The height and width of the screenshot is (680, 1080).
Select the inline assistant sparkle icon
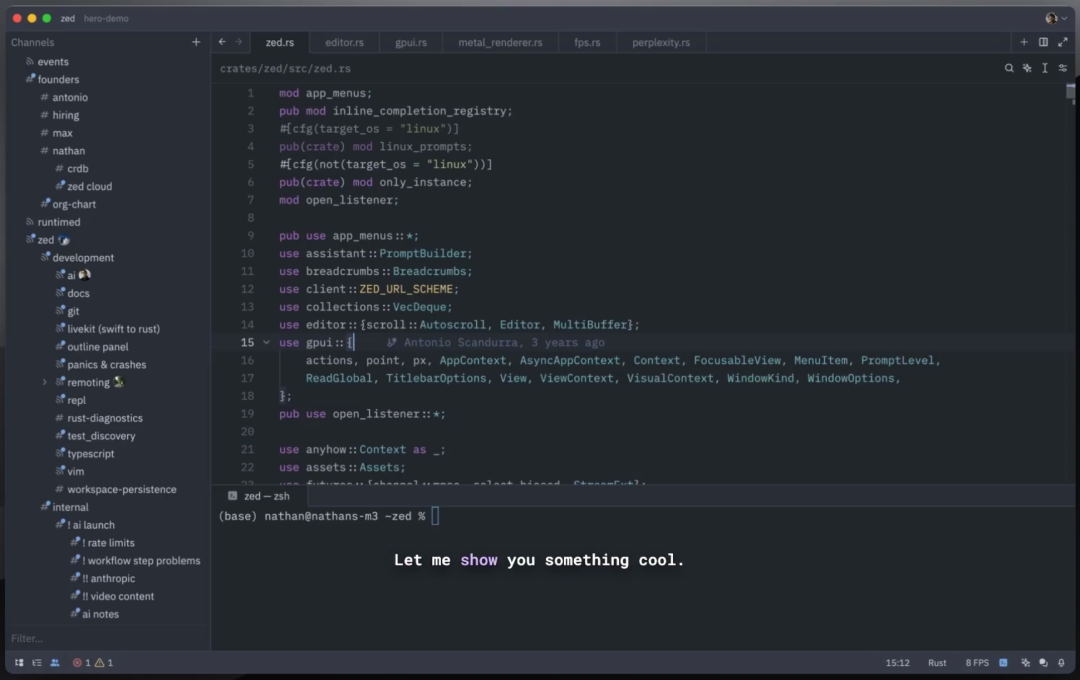[1027, 68]
